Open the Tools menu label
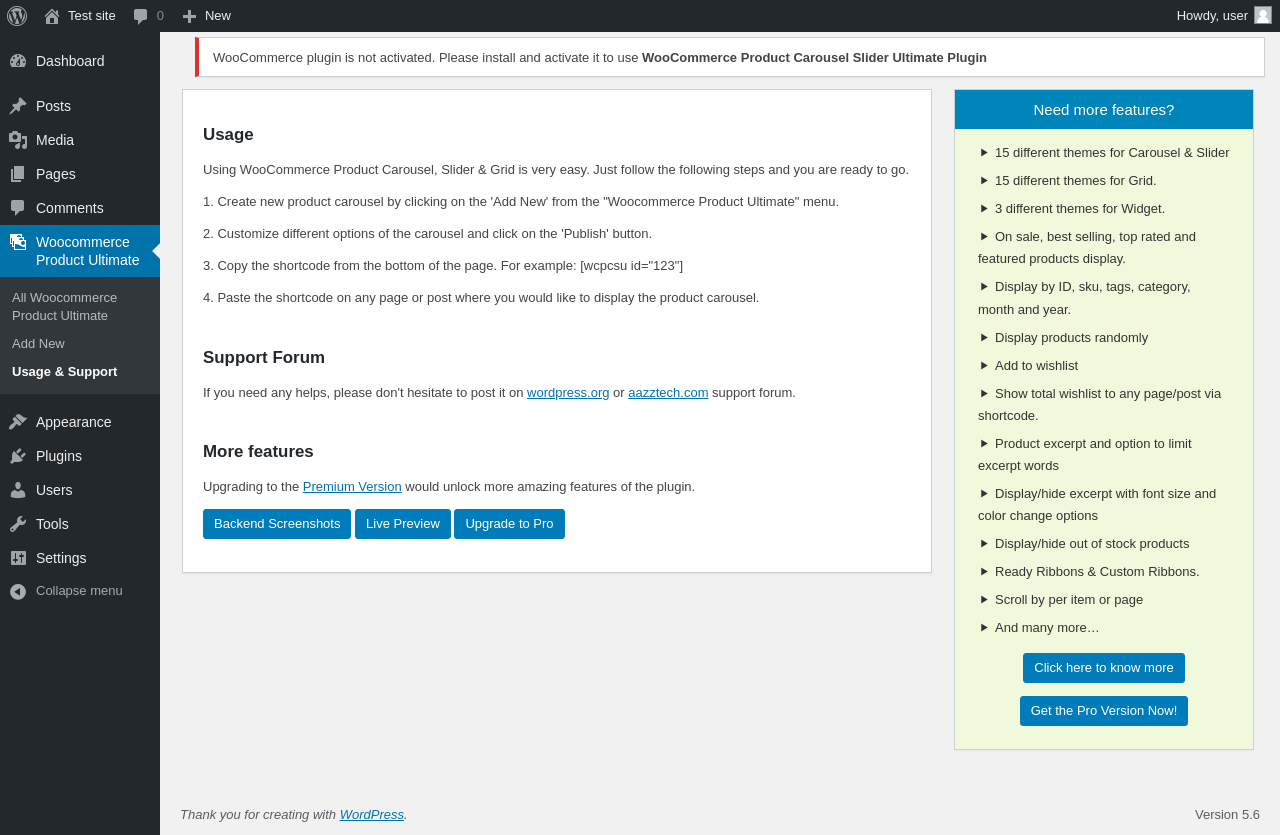Viewport: 1280px width, 835px height. pos(52,524)
